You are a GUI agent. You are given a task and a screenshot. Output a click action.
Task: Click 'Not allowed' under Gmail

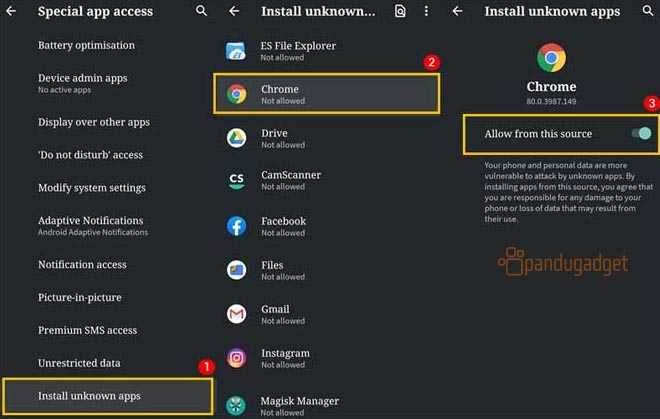[x=283, y=321]
